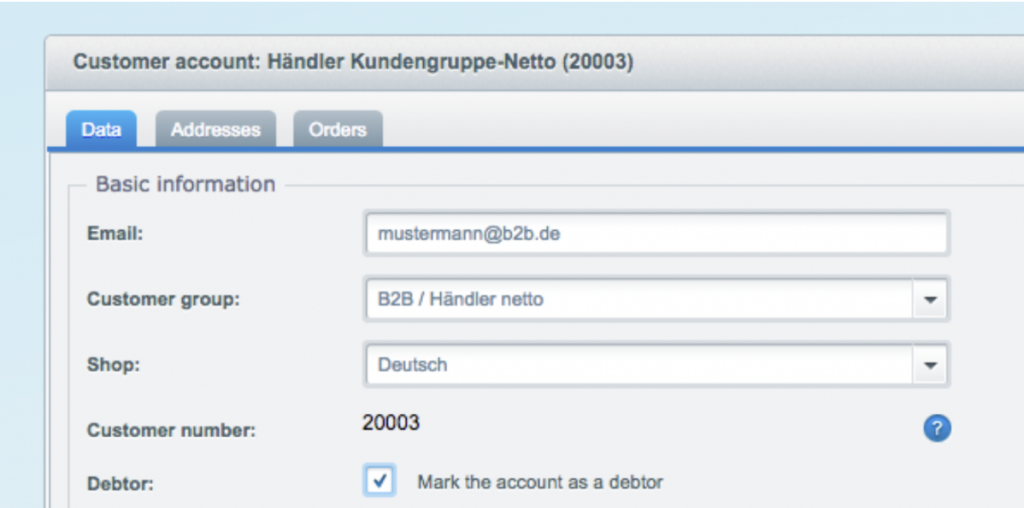Click the "Customer group:" field label
Image resolution: width=1024 pixels, height=508 pixels.
pyautogui.click(x=163, y=299)
